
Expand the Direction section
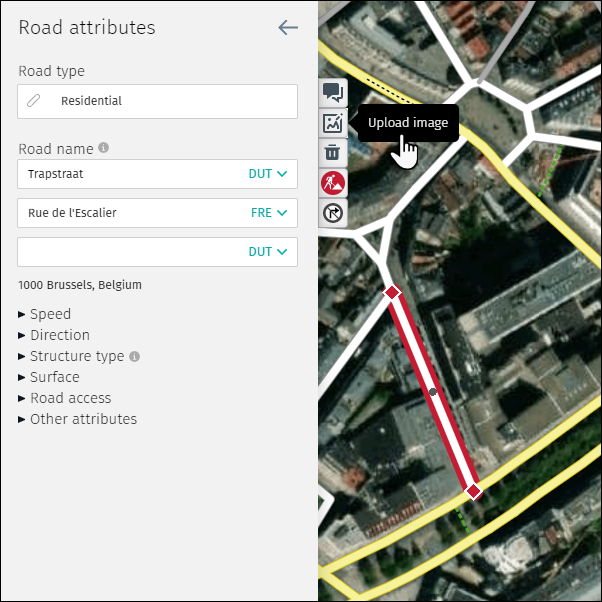tap(54, 335)
